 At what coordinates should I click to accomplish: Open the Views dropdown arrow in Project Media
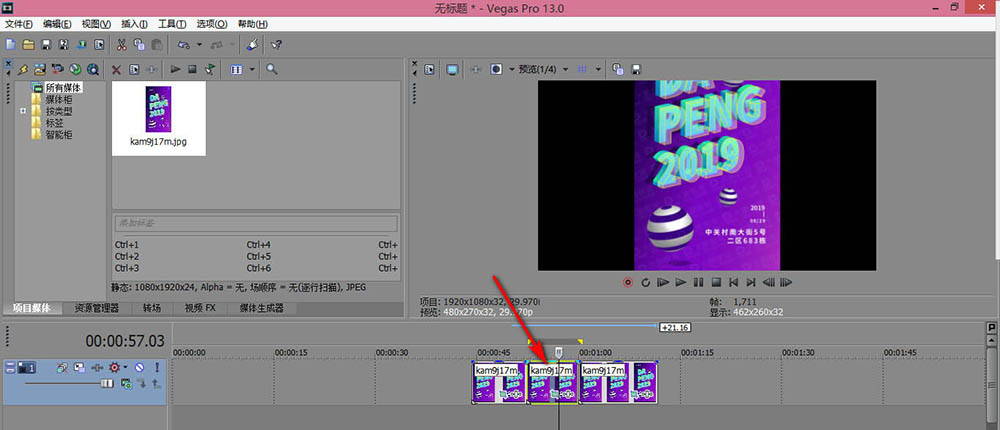[252, 70]
